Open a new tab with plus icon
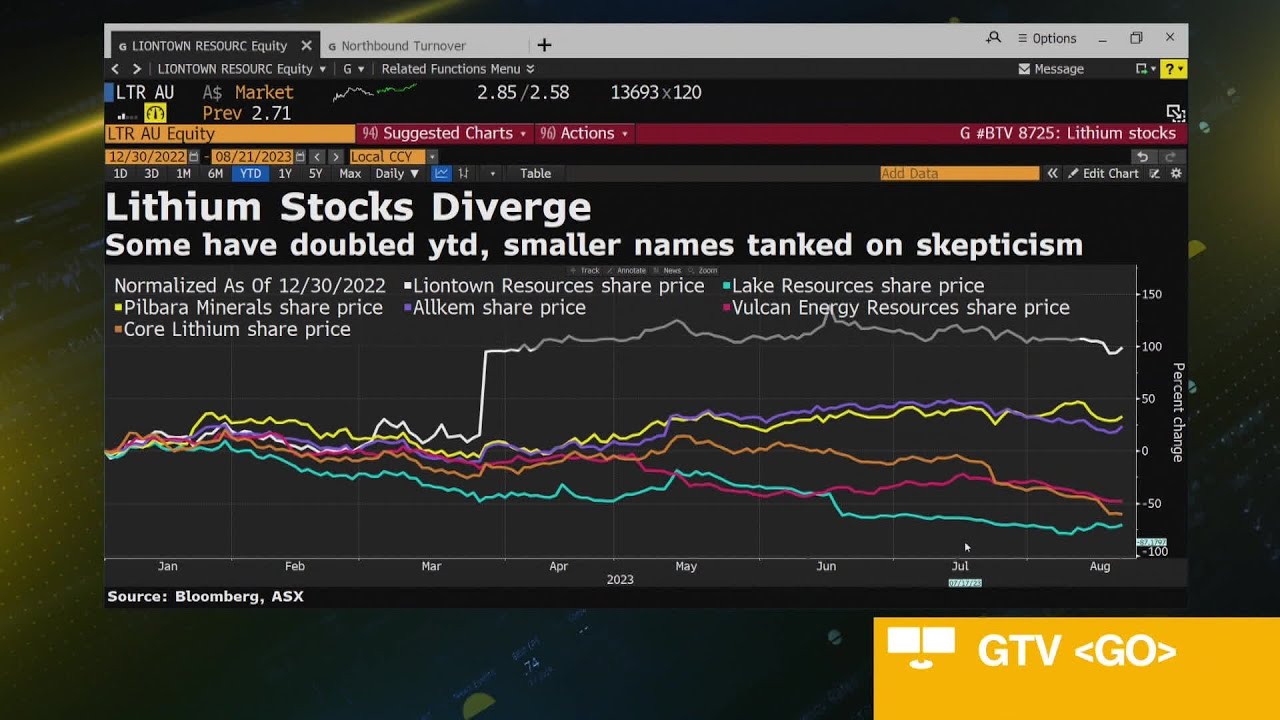Screen dimensions: 1280x720 pos(544,45)
